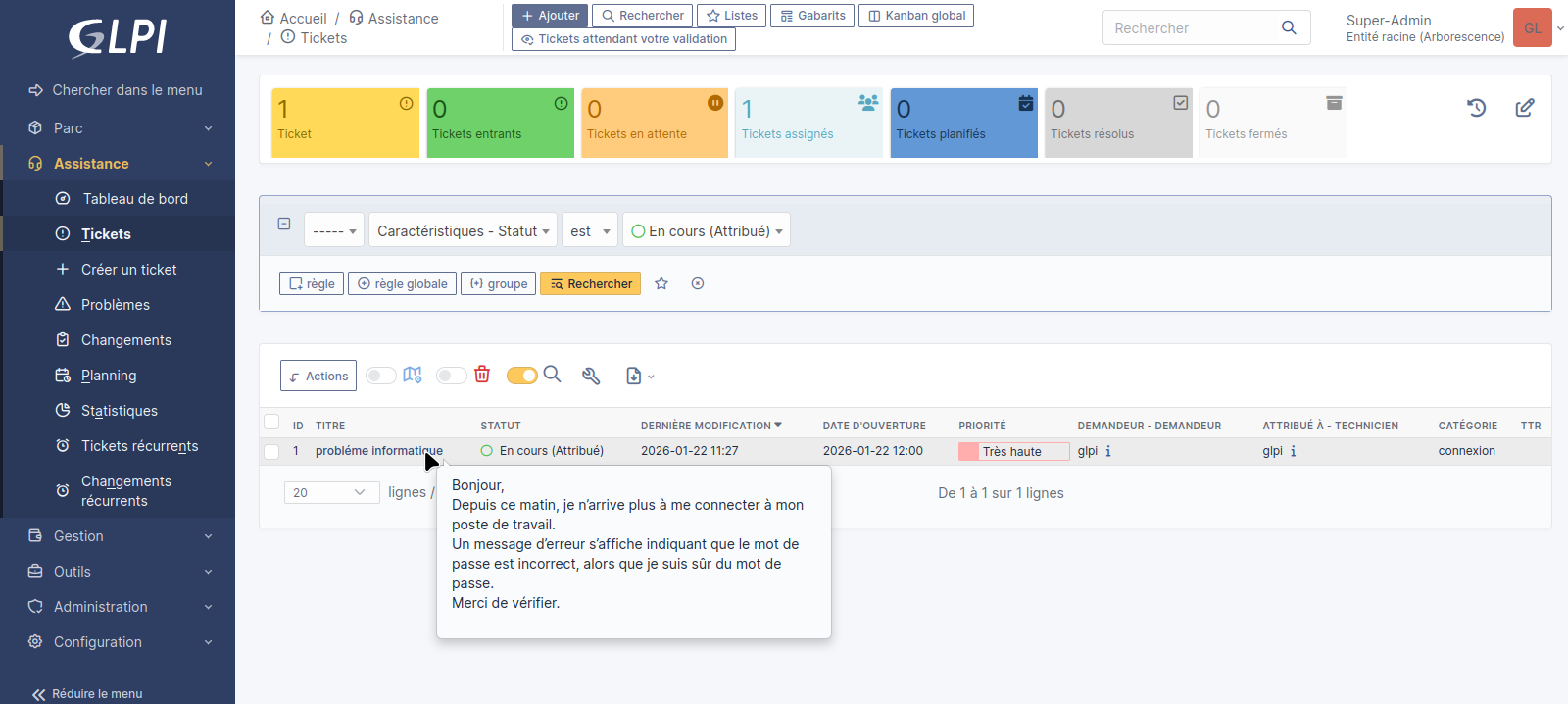This screenshot has width=1568, height=704.
Task: Toggle the search magnifier switch off
Action: click(x=521, y=376)
